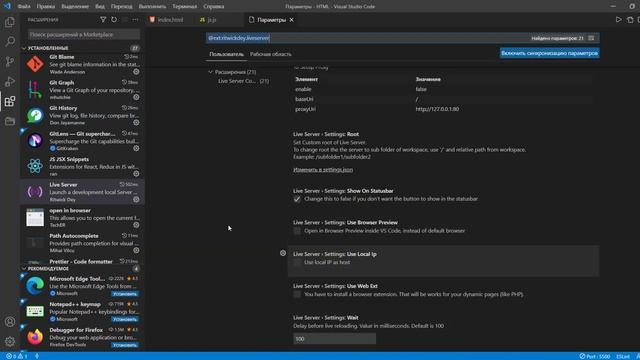Screen dimensions: 640x360
Task: Install Debugger for Firefox extension
Action: [125, 345]
